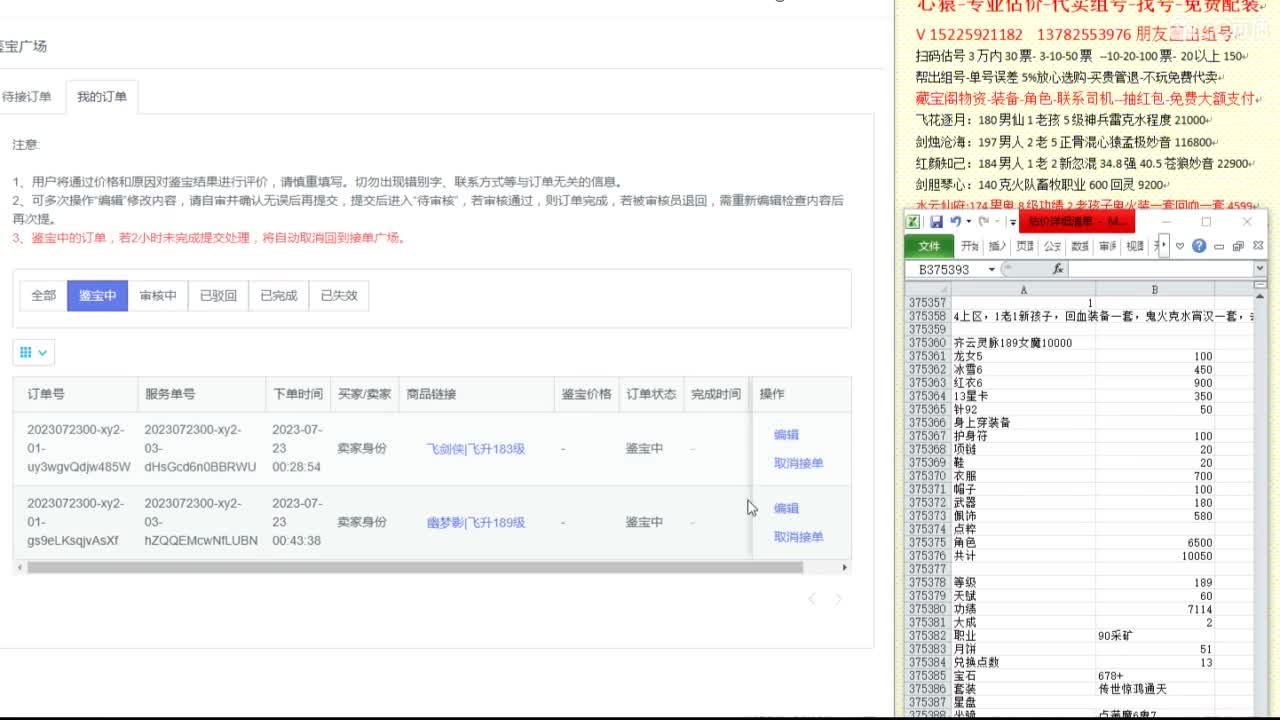This screenshot has height=720, width=1280.
Task: Click the Undo icon in WPS quick access
Action: pyautogui.click(x=956, y=221)
